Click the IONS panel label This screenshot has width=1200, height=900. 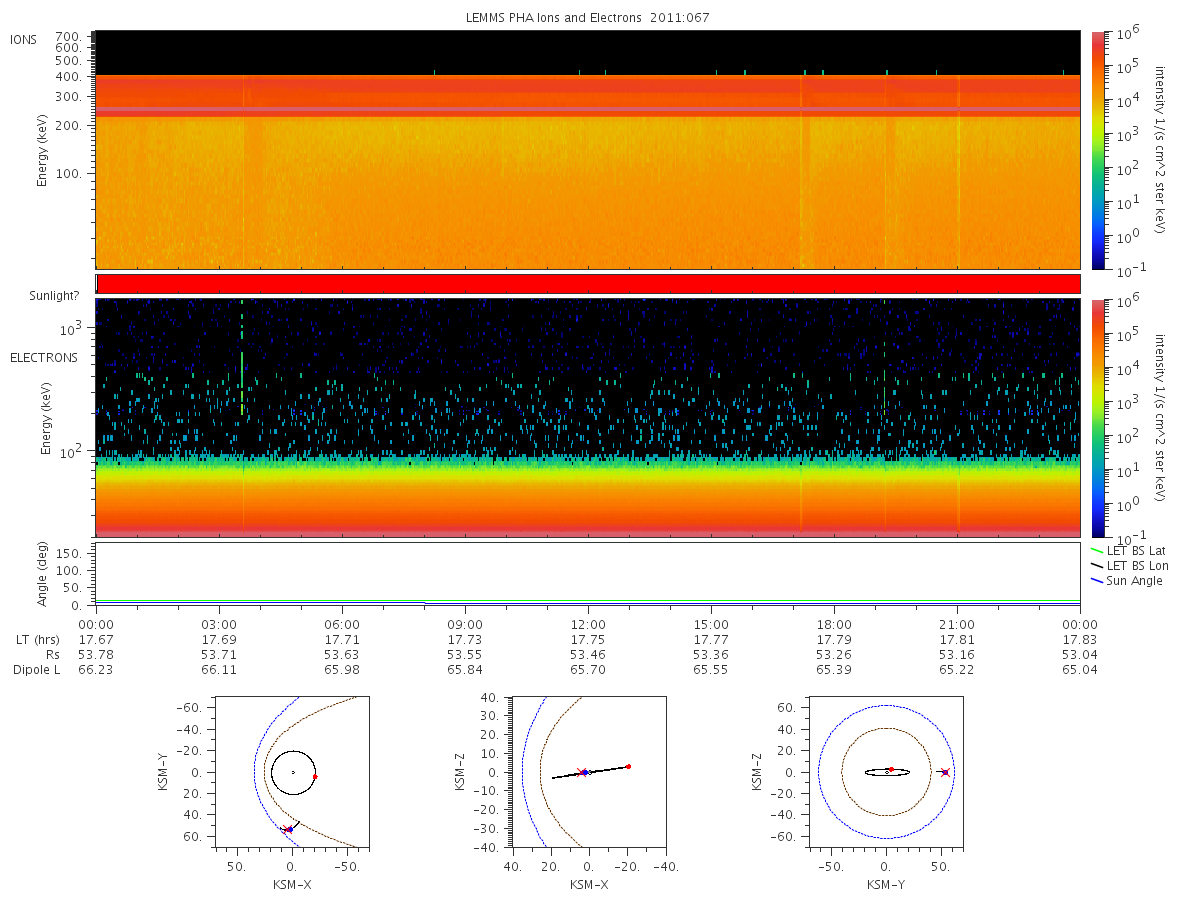24,40
